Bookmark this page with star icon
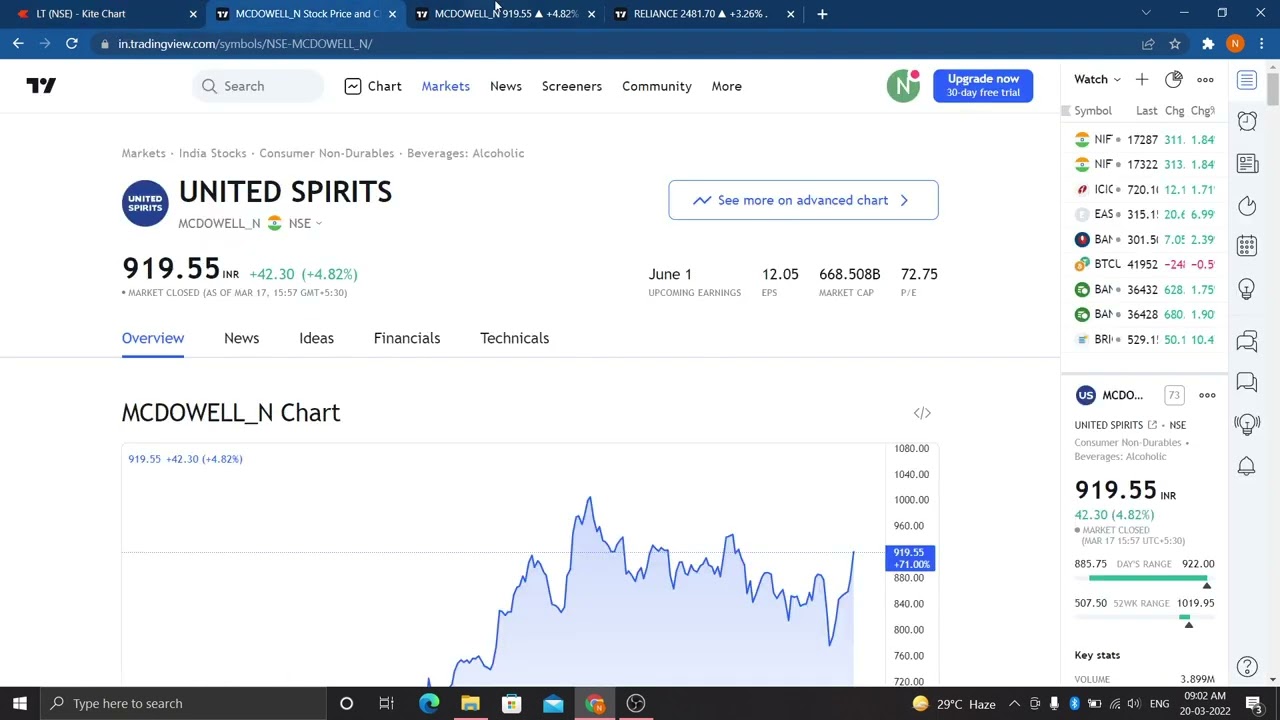 coord(1175,44)
